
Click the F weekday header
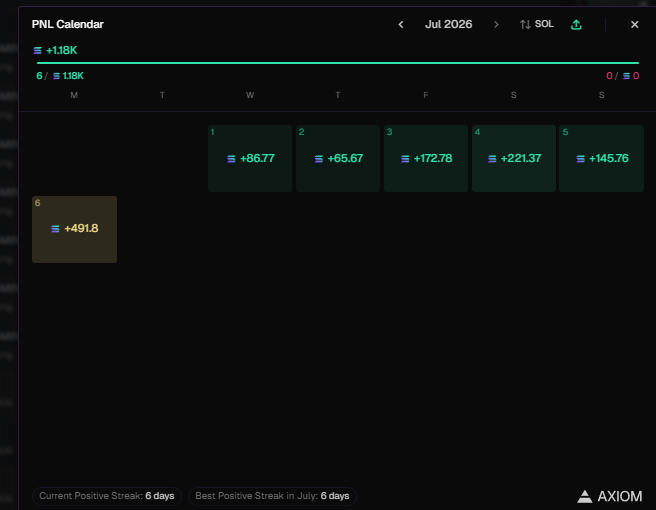pos(425,95)
